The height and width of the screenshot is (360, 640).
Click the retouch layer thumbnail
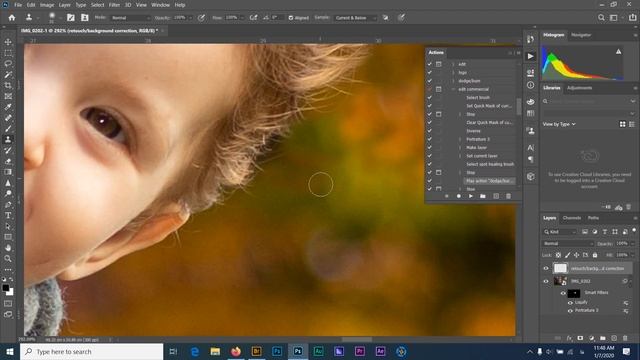click(x=560, y=268)
